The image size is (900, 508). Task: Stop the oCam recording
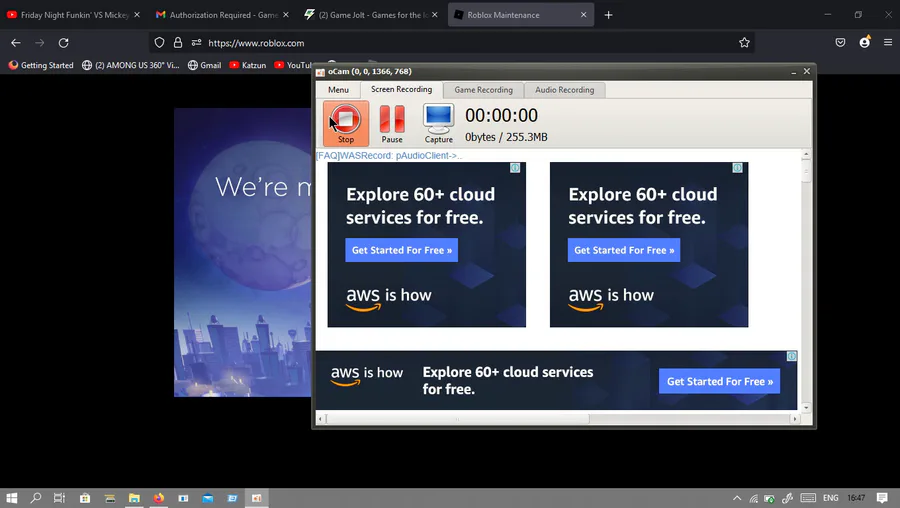[346, 123]
